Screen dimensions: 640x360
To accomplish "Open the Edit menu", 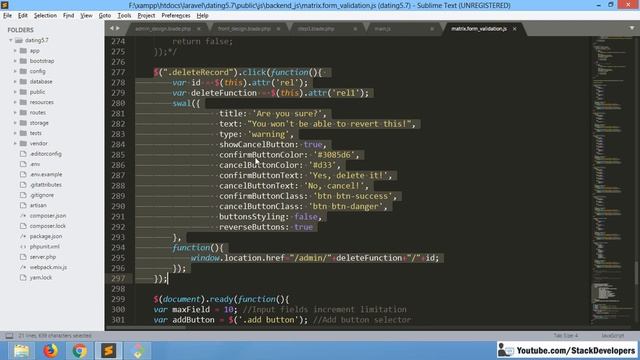I will (x=22, y=16).
